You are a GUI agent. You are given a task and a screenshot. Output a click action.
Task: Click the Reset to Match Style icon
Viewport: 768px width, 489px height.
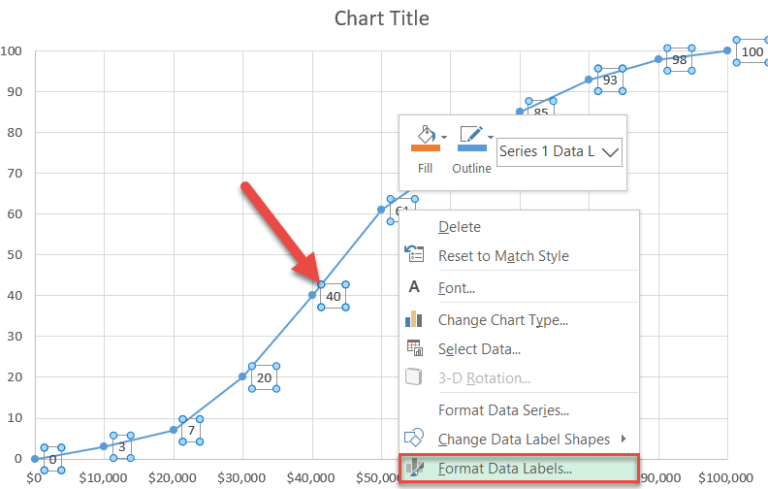pos(414,254)
